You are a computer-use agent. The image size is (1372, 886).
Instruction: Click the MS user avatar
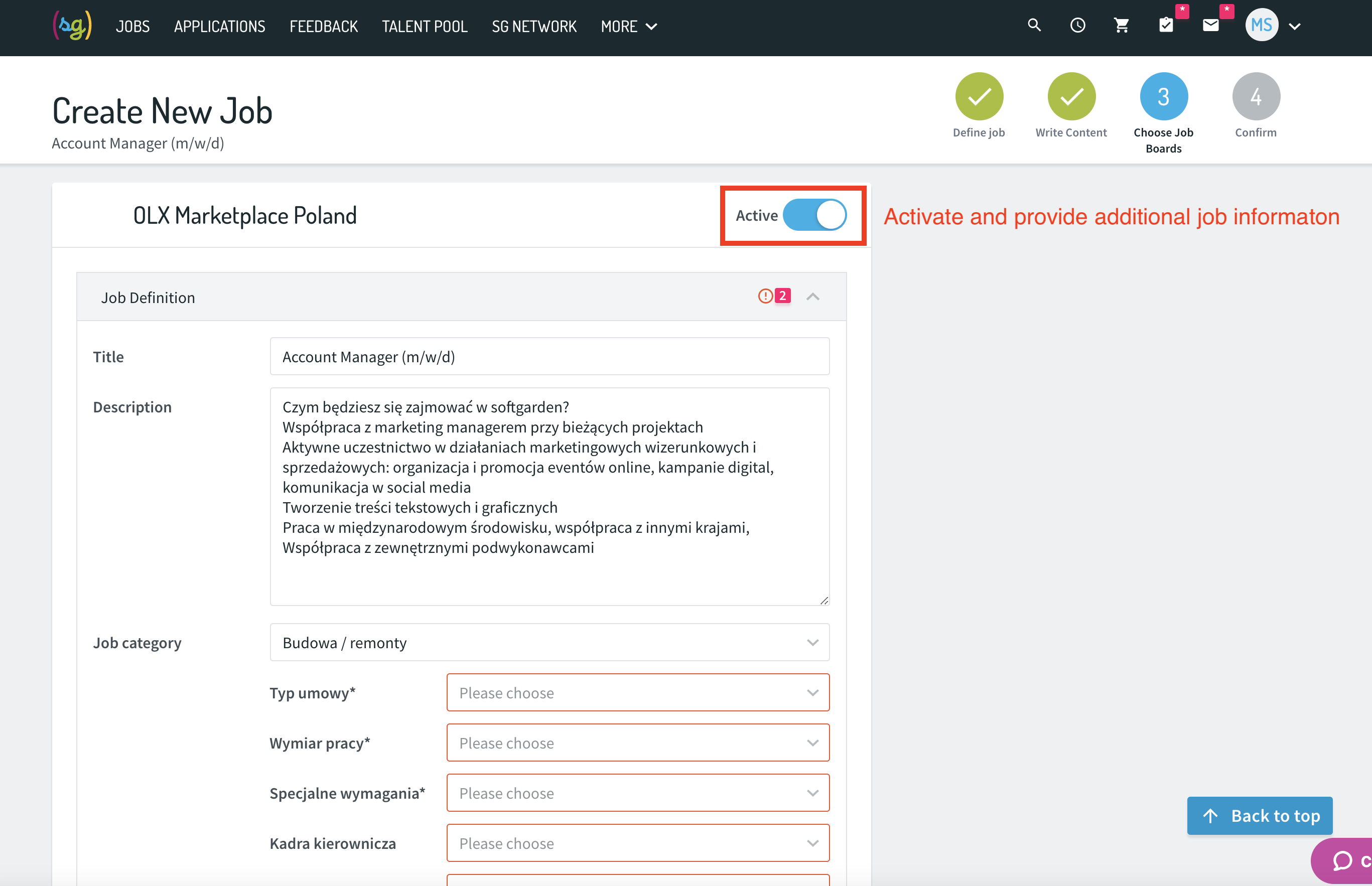coord(1262,25)
